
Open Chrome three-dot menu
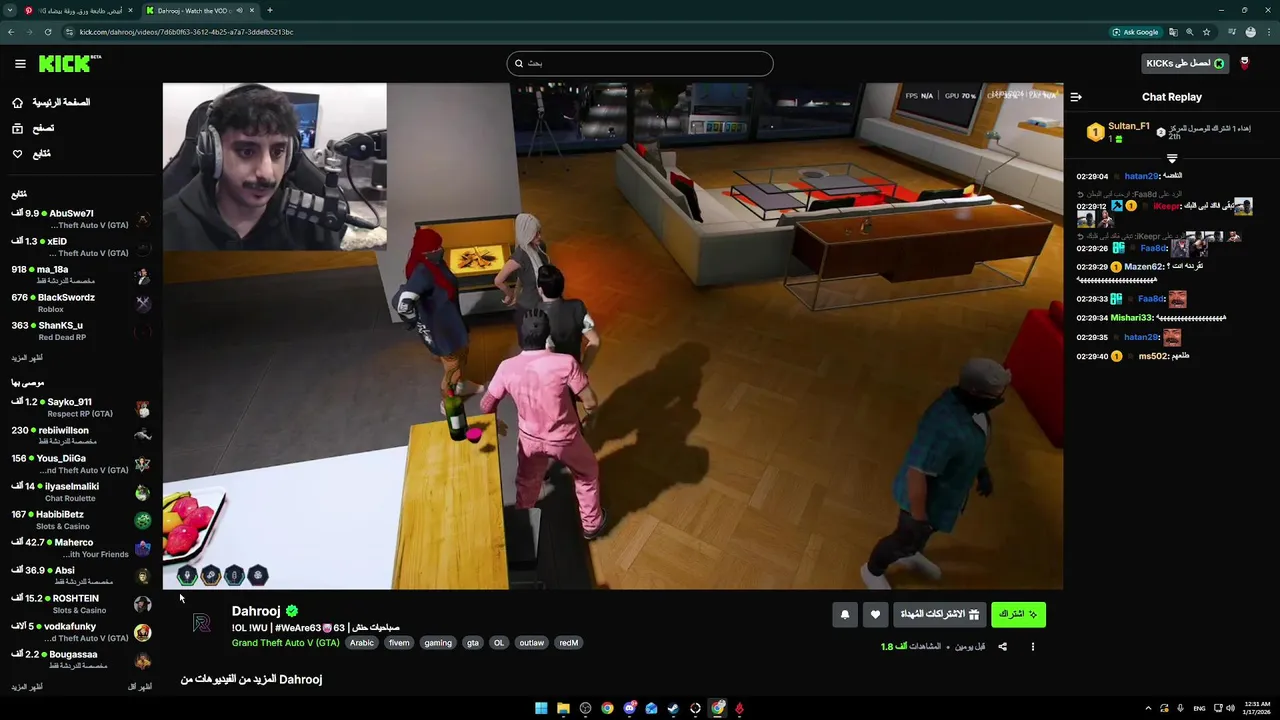pyautogui.click(x=1267, y=32)
